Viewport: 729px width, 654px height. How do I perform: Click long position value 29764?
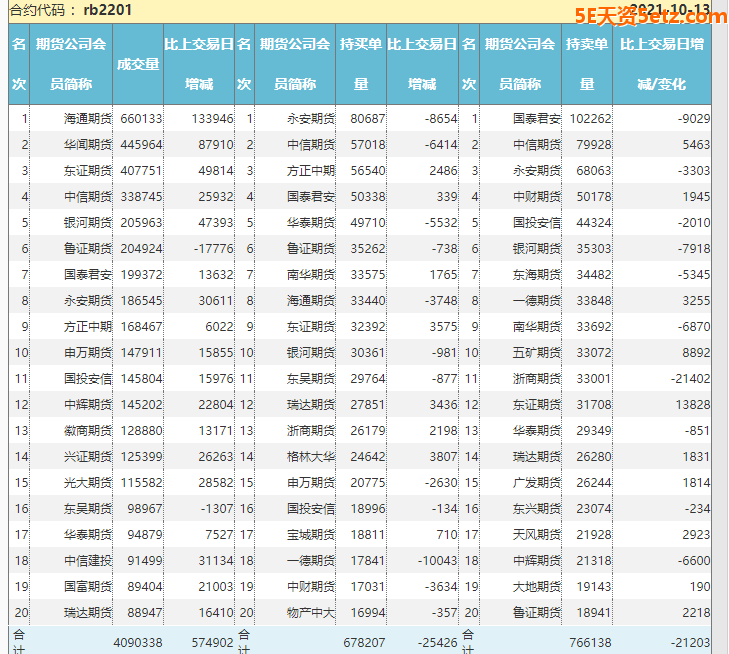[x=368, y=379]
